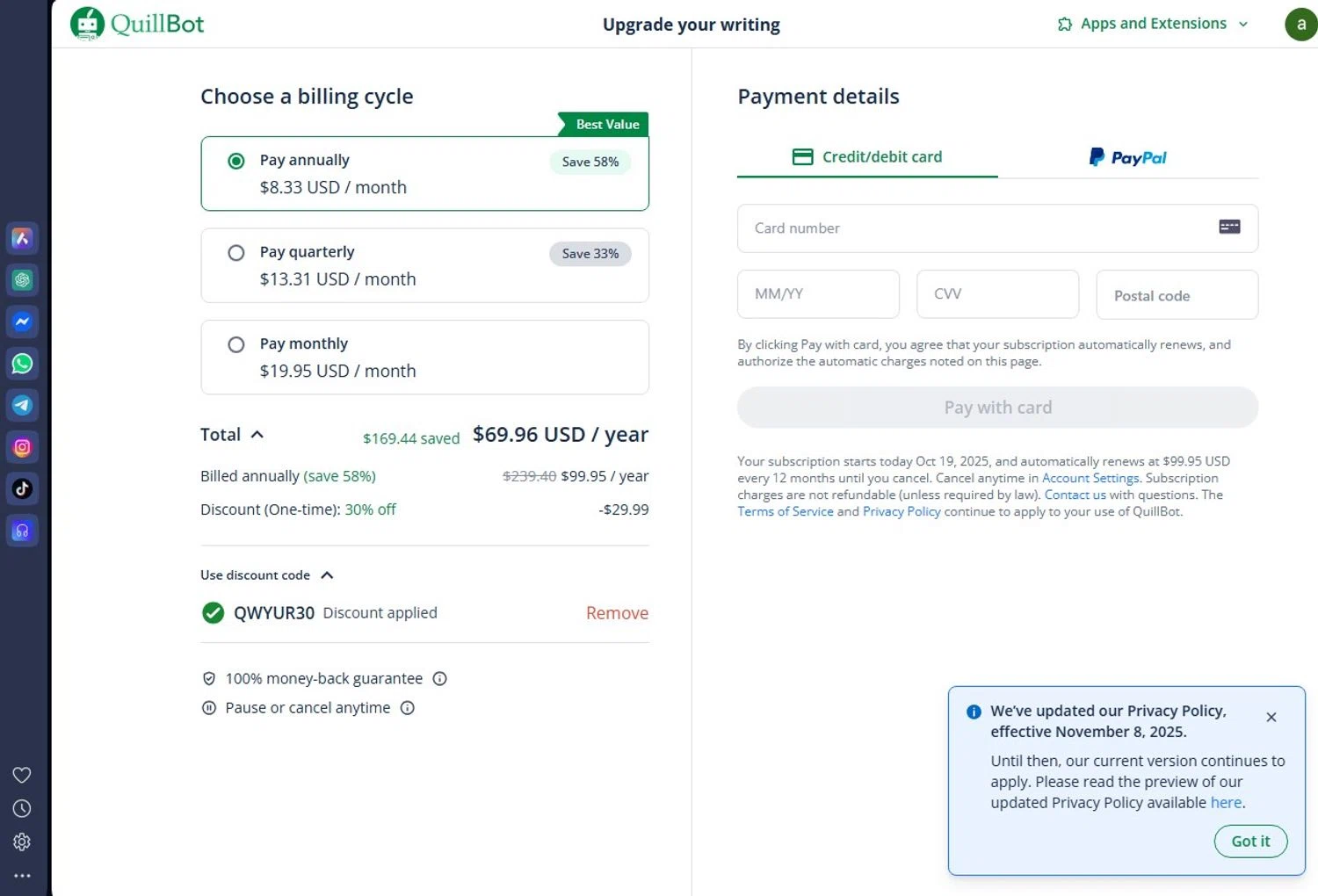Click the money-back guarantee info icon
1318x896 pixels.
click(x=440, y=678)
